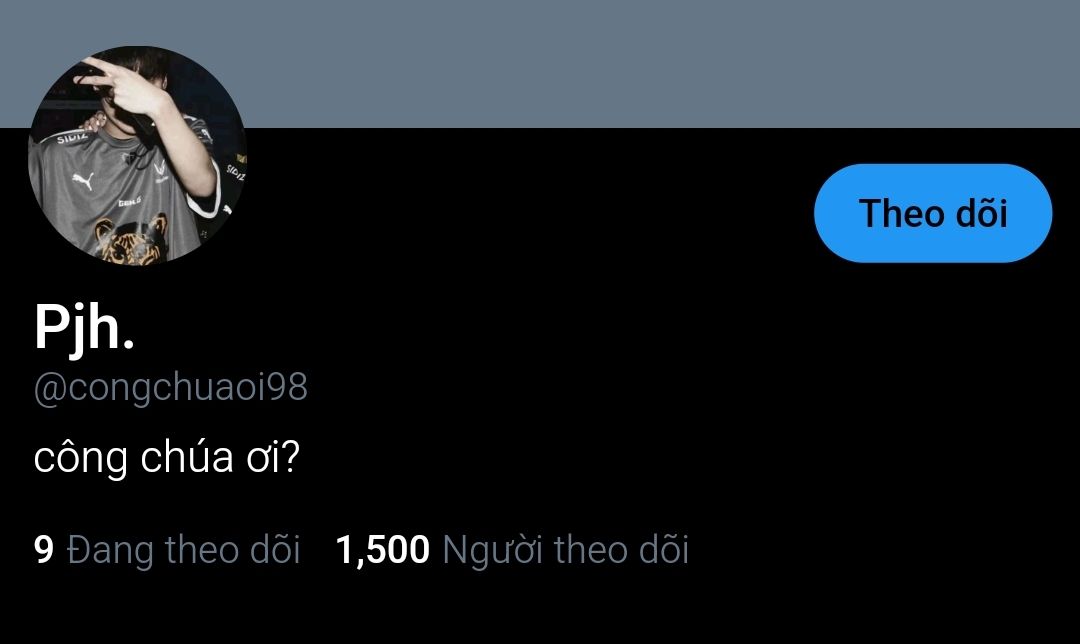Select the display name Pjh.
This screenshot has height=644, width=1080.
click(84, 329)
